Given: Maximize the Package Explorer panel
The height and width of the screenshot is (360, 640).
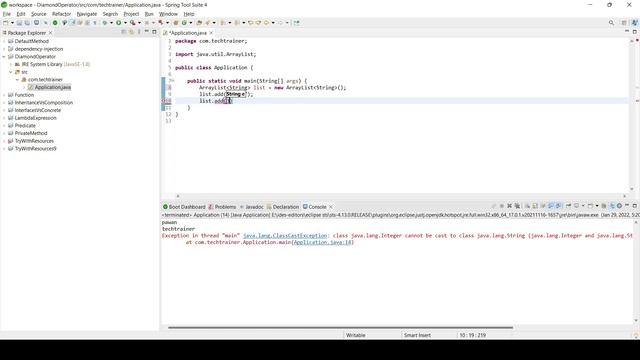Looking at the screenshot, I should [154, 32].
